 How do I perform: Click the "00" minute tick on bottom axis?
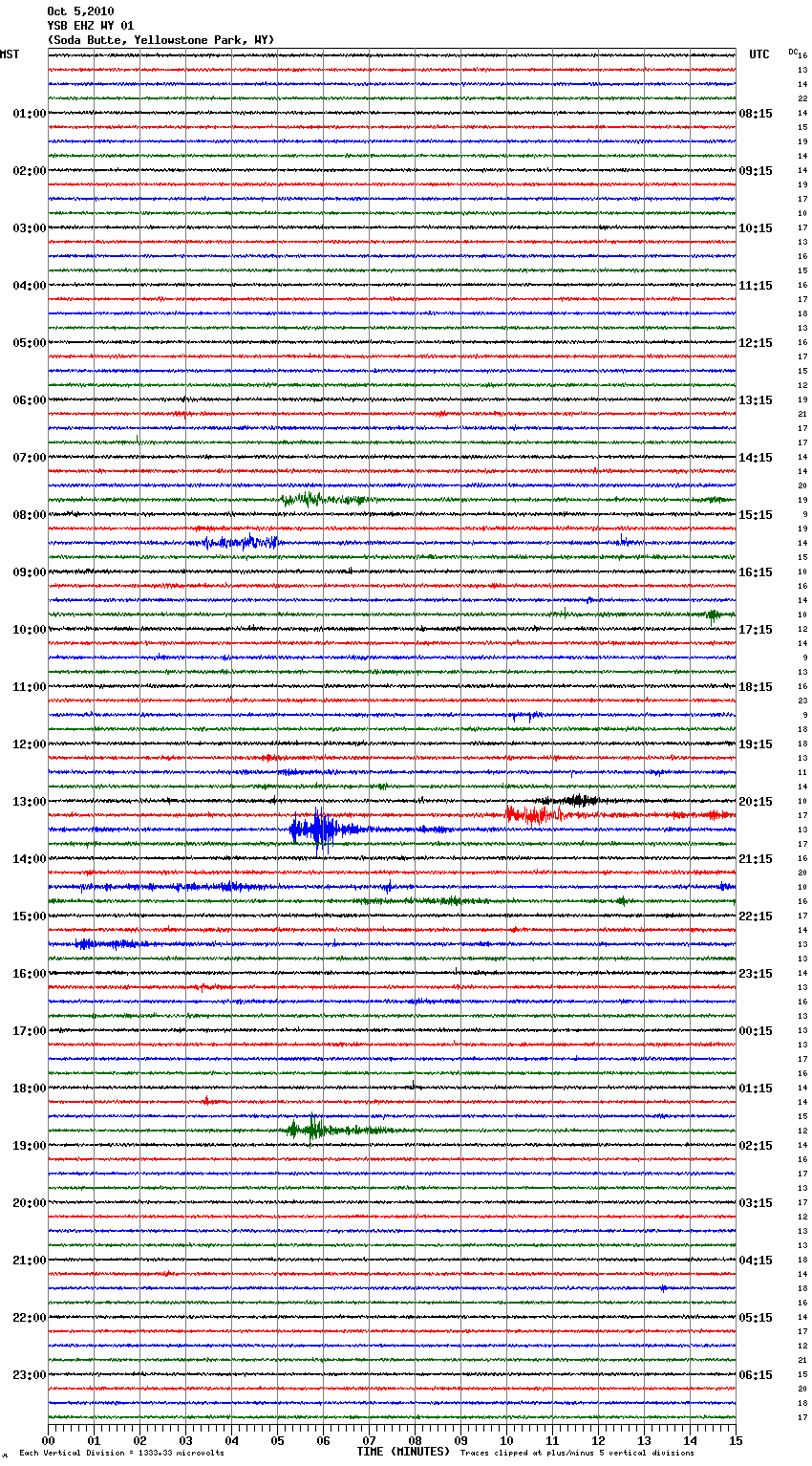(48, 1440)
